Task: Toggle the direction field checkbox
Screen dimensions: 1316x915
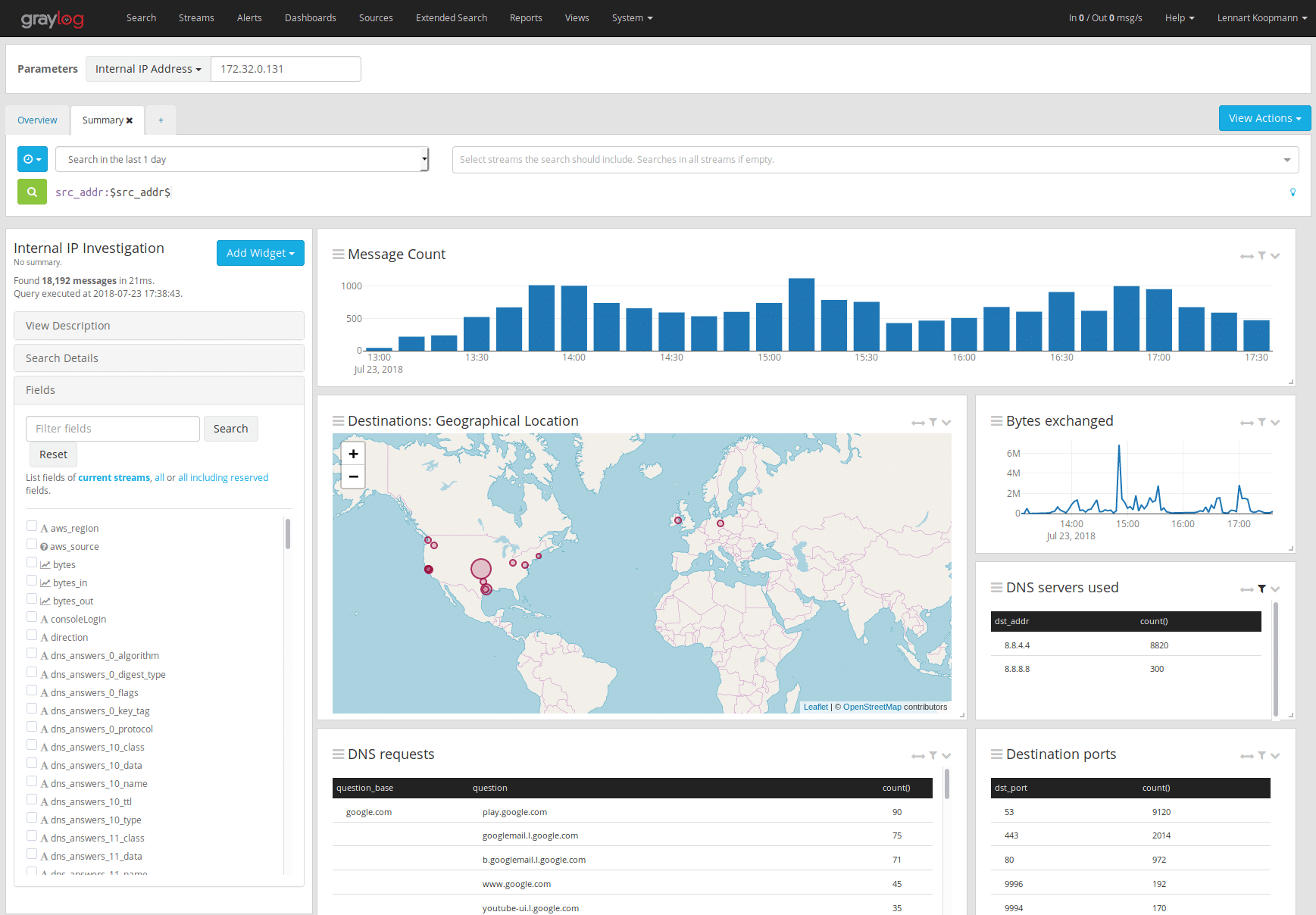Action: pyautogui.click(x=32, y=636)
